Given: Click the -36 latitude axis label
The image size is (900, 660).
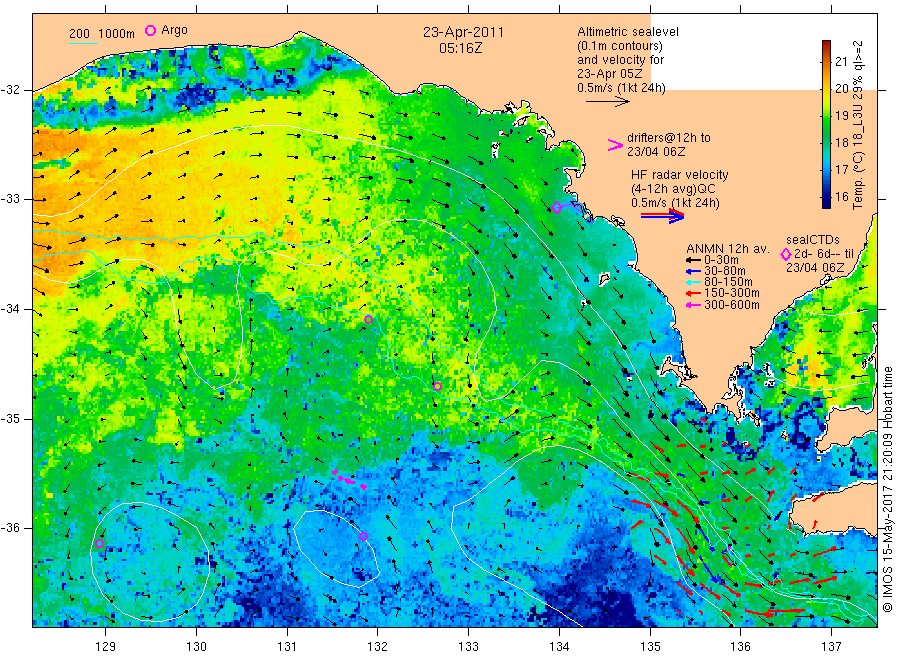Looking at the screenshot, I should click(11, 528).
